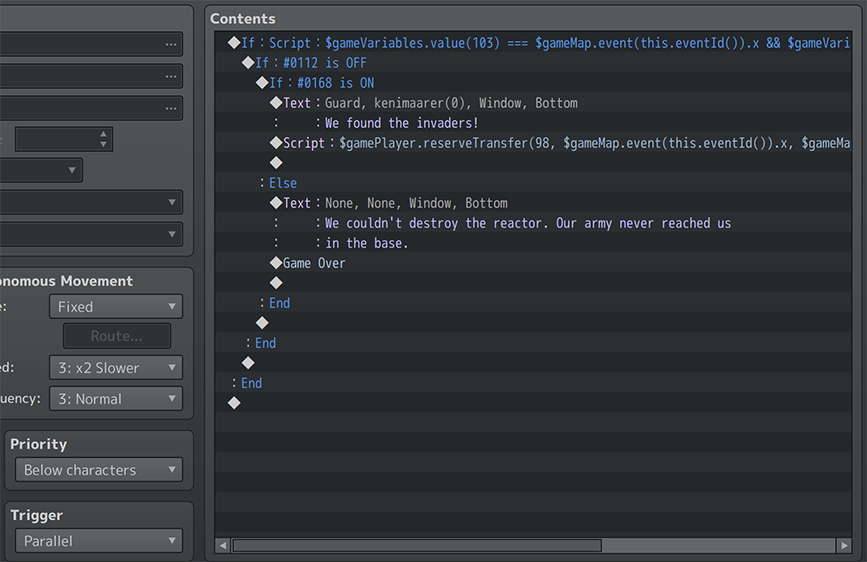
Task: Click the right arrow of the horizontal scrollbar
Action: [845, 546]
